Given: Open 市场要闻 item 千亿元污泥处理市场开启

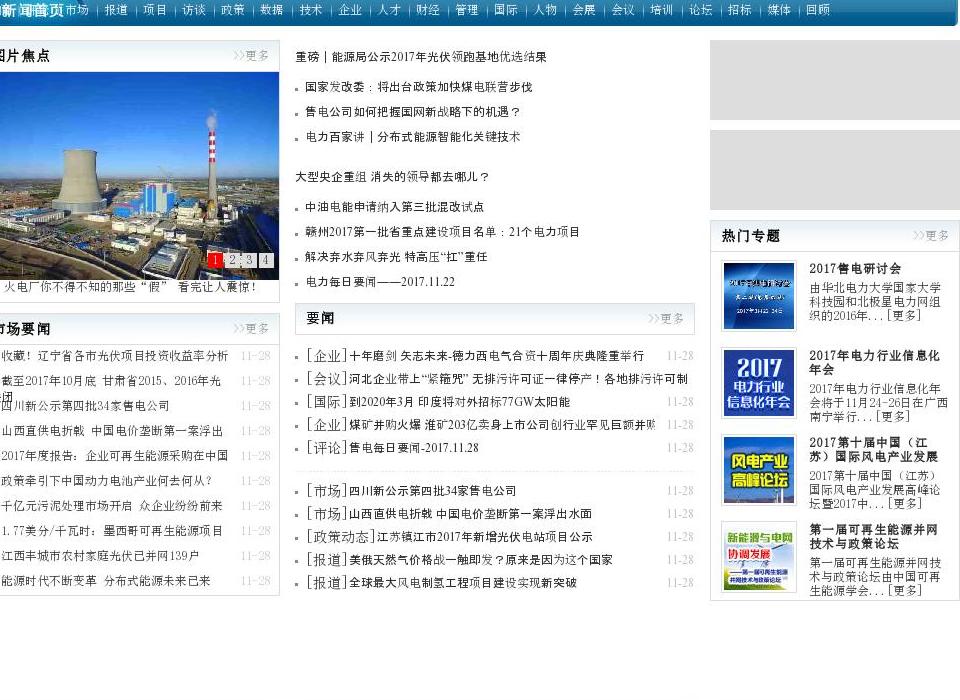Looking at the screenshot, I should tap(112, 506).
